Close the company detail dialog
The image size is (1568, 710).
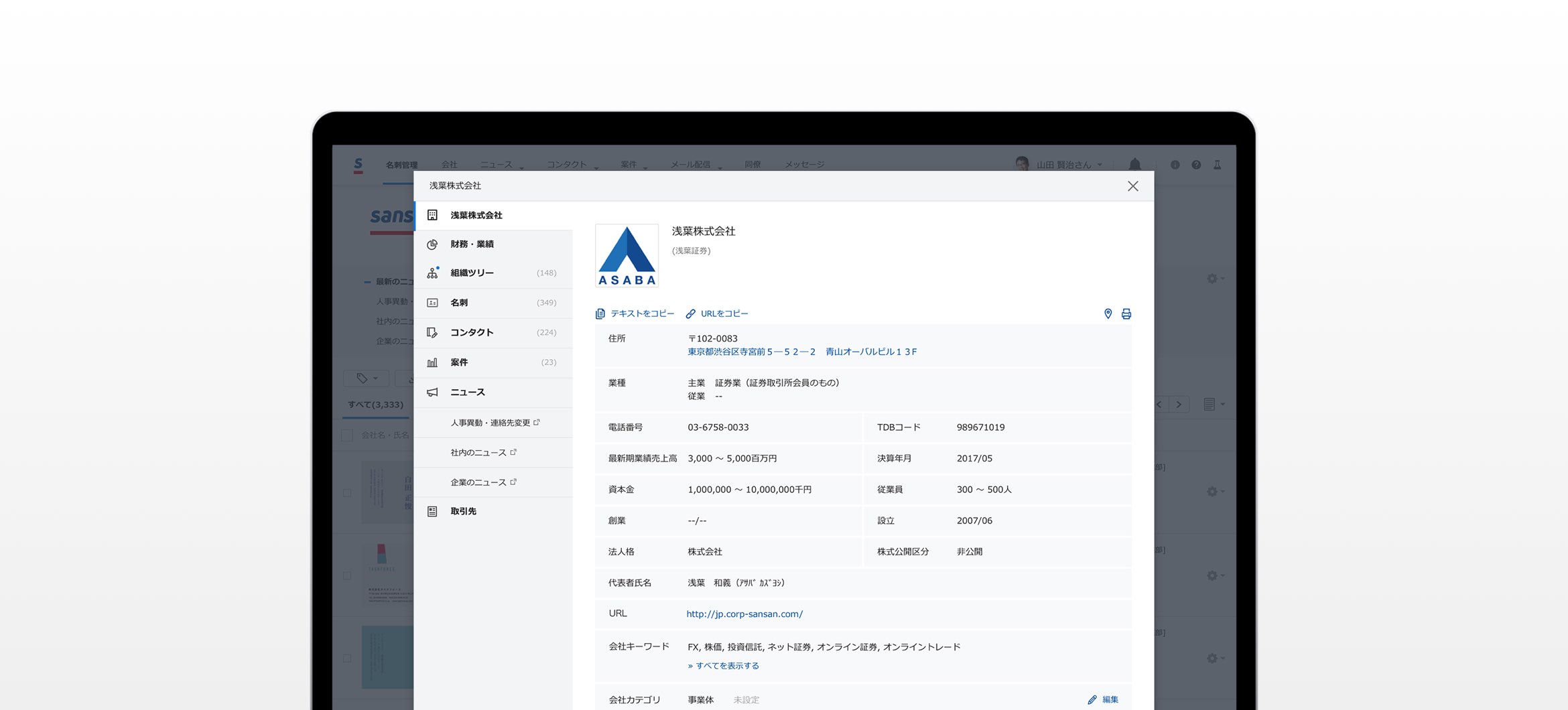click(x=1132, y=186)
